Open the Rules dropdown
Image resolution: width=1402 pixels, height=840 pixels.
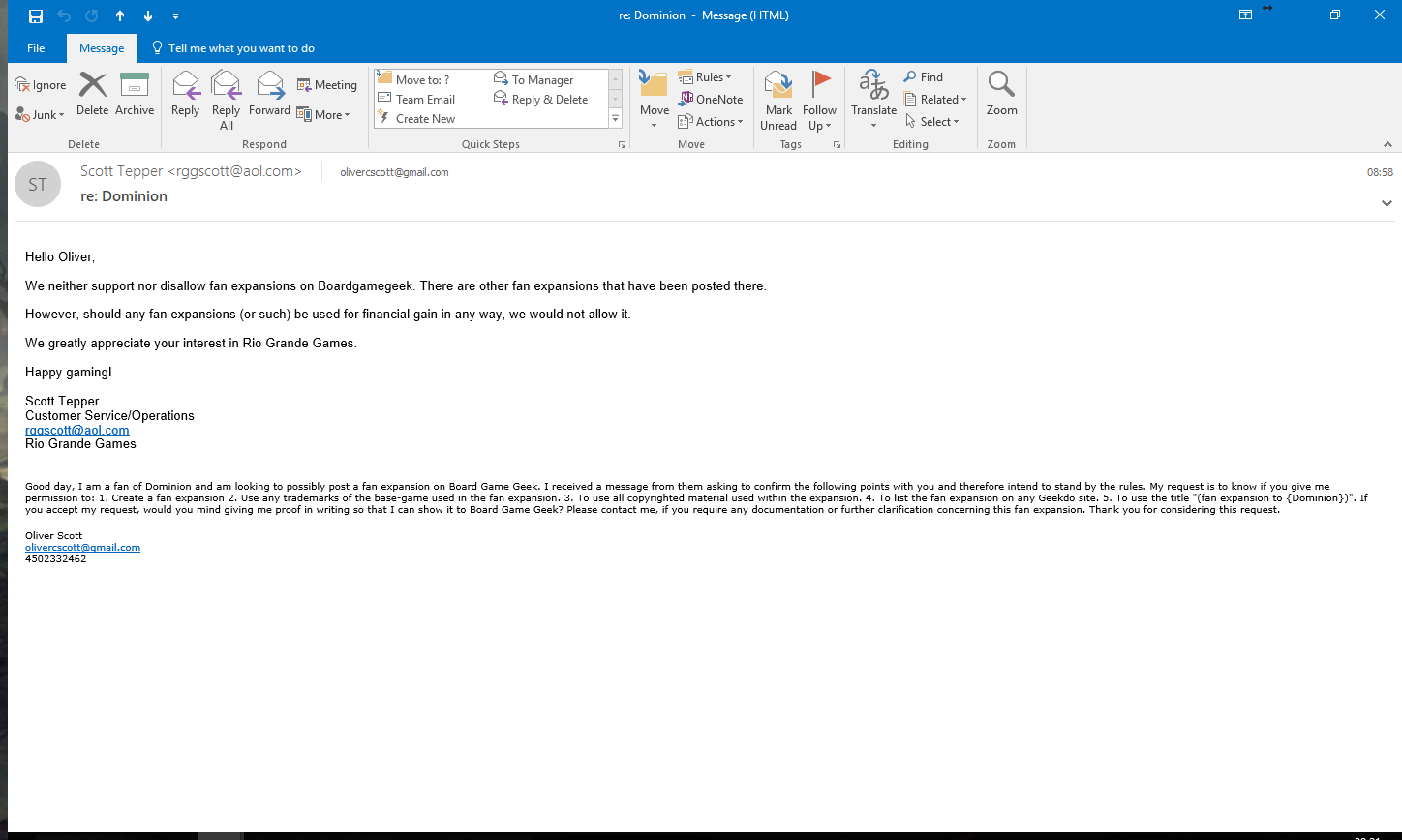click(x=705, y=77)
